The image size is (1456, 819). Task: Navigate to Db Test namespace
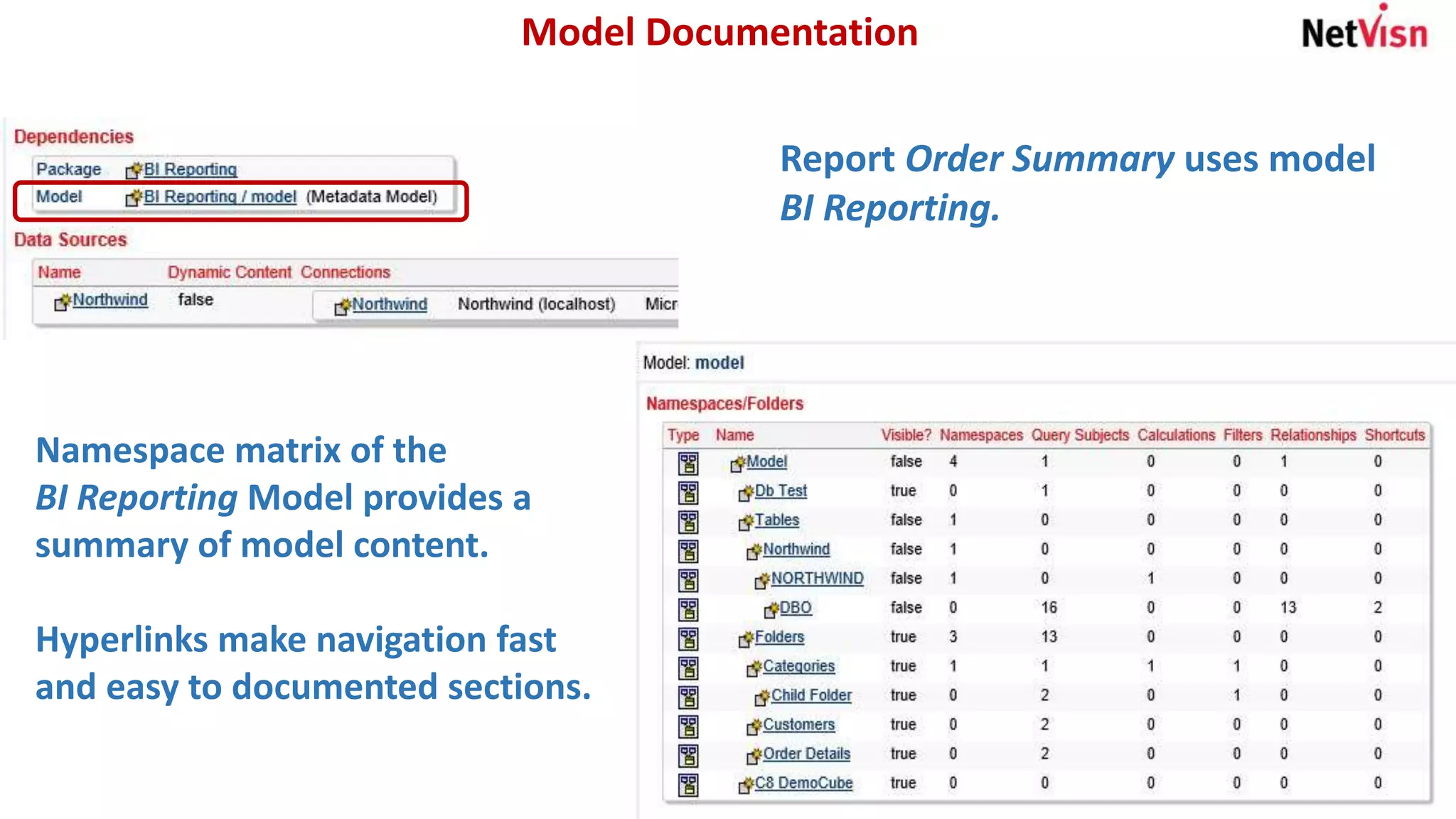pos(781,491)
